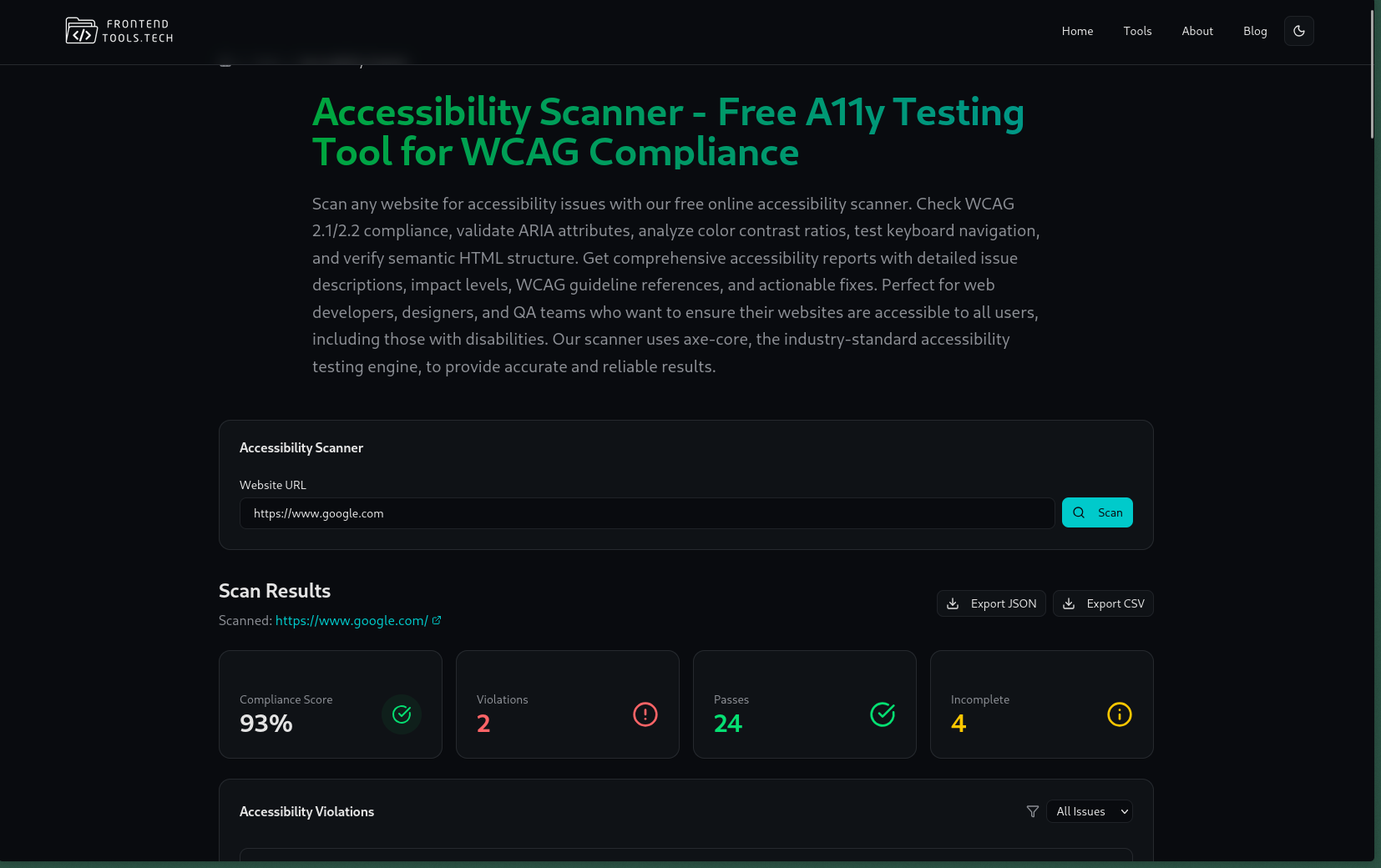Click the Scan Results heading
This screenshot has width=1381, height=868.
(x=275, y=591)
